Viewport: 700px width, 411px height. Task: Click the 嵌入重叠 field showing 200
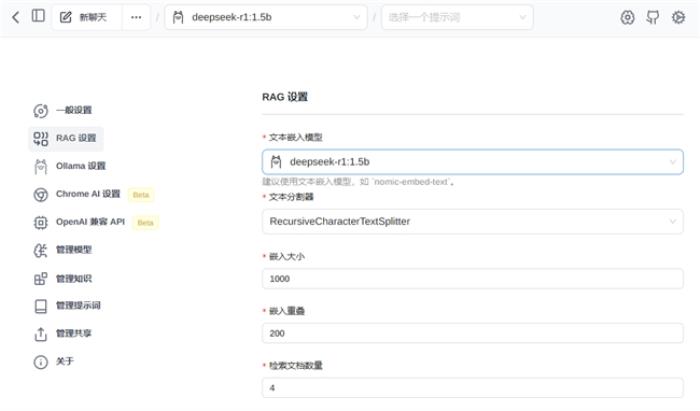click(472, 333)
